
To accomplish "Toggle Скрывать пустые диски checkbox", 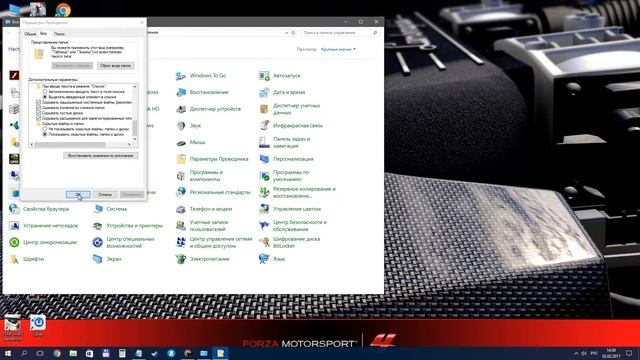I will click(39, 113).
